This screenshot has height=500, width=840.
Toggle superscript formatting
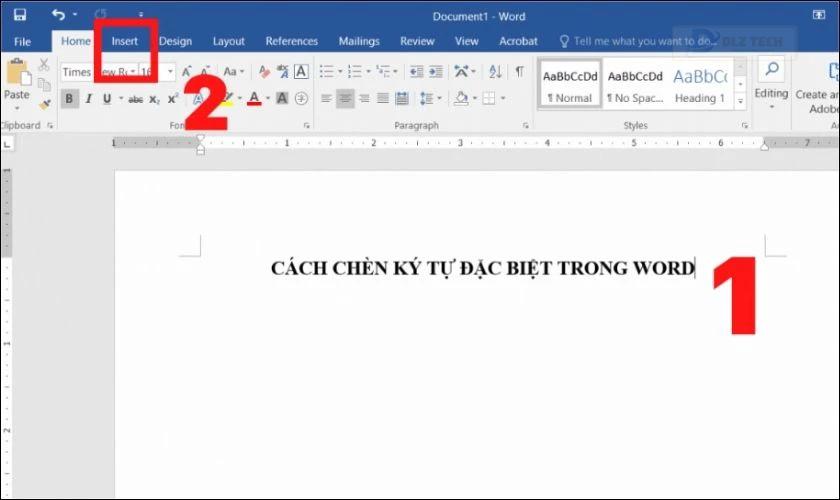172,99
